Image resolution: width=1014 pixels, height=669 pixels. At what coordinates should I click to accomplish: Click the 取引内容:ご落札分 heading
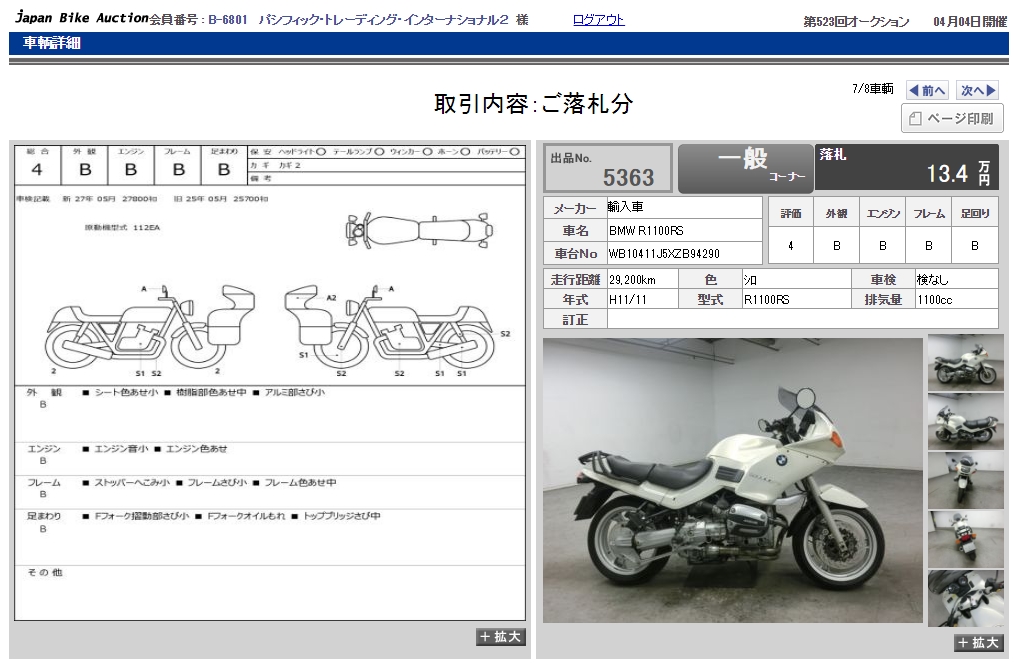click(534, 103)
